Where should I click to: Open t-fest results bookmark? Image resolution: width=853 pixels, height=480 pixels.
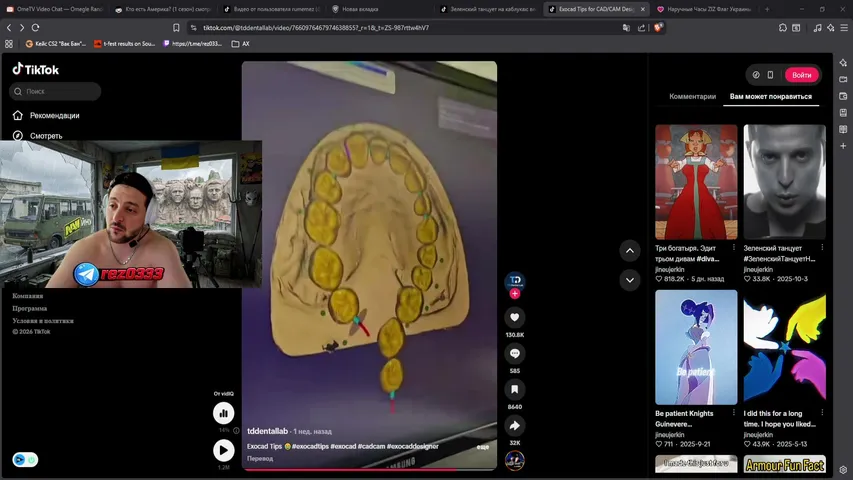(x=125, y=44)
